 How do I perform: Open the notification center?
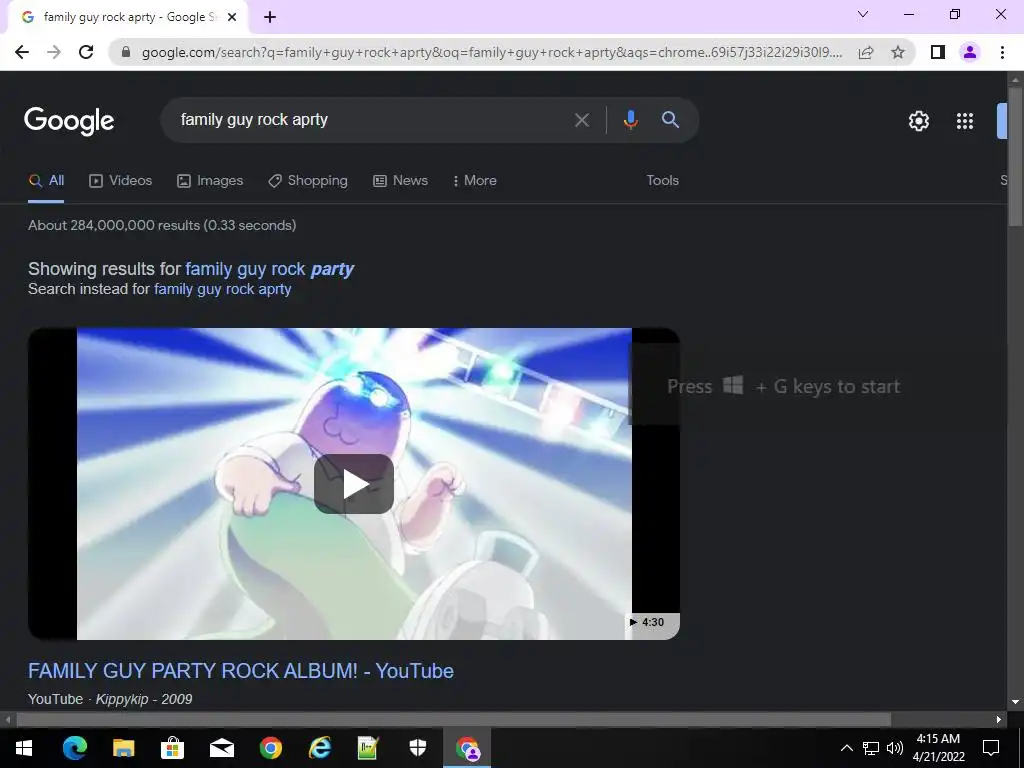pos(991,748)
